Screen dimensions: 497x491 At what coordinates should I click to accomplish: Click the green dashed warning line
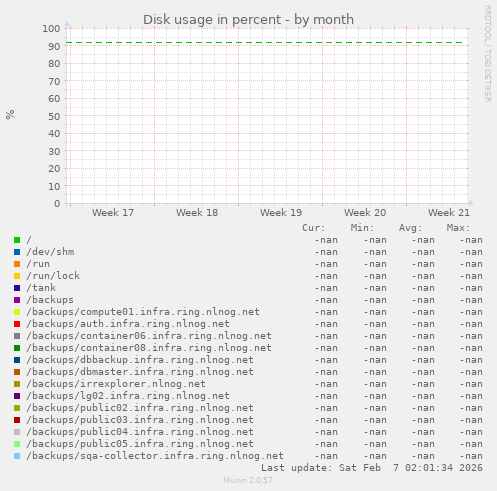[265, 43]
